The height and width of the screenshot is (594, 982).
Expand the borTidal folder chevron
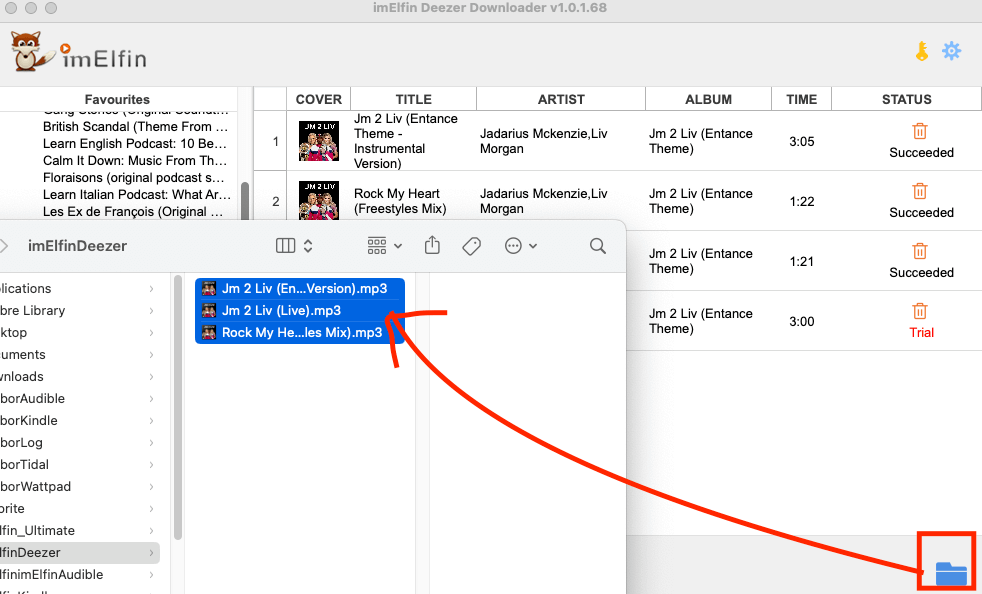click(x=152, y=464)
